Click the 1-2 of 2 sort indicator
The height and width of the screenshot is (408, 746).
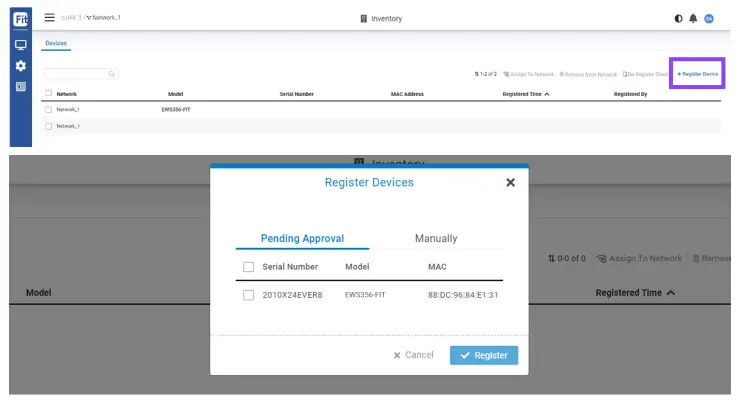click(x=485, y=74)
